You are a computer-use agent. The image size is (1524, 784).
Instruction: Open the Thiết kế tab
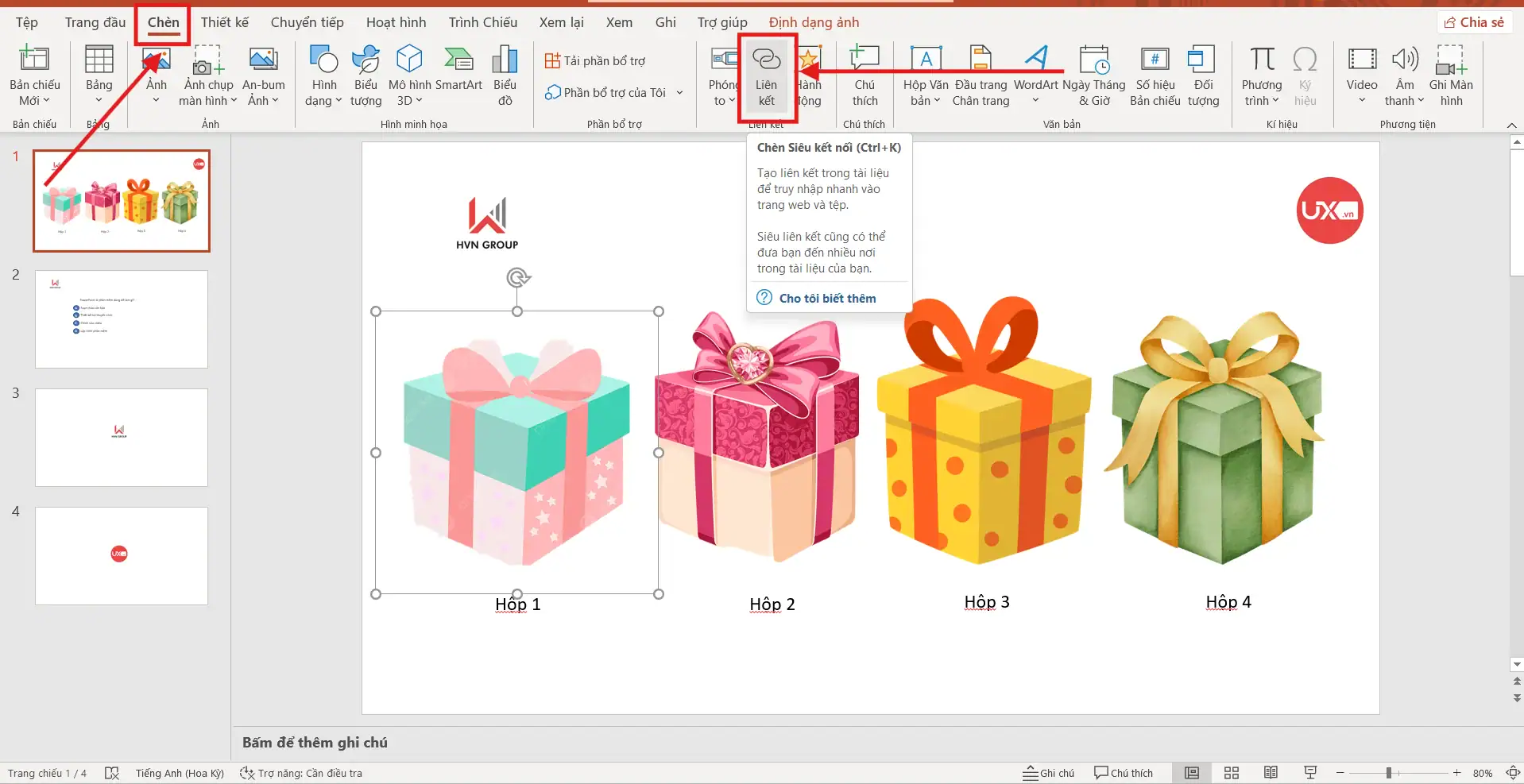point(224,22)
